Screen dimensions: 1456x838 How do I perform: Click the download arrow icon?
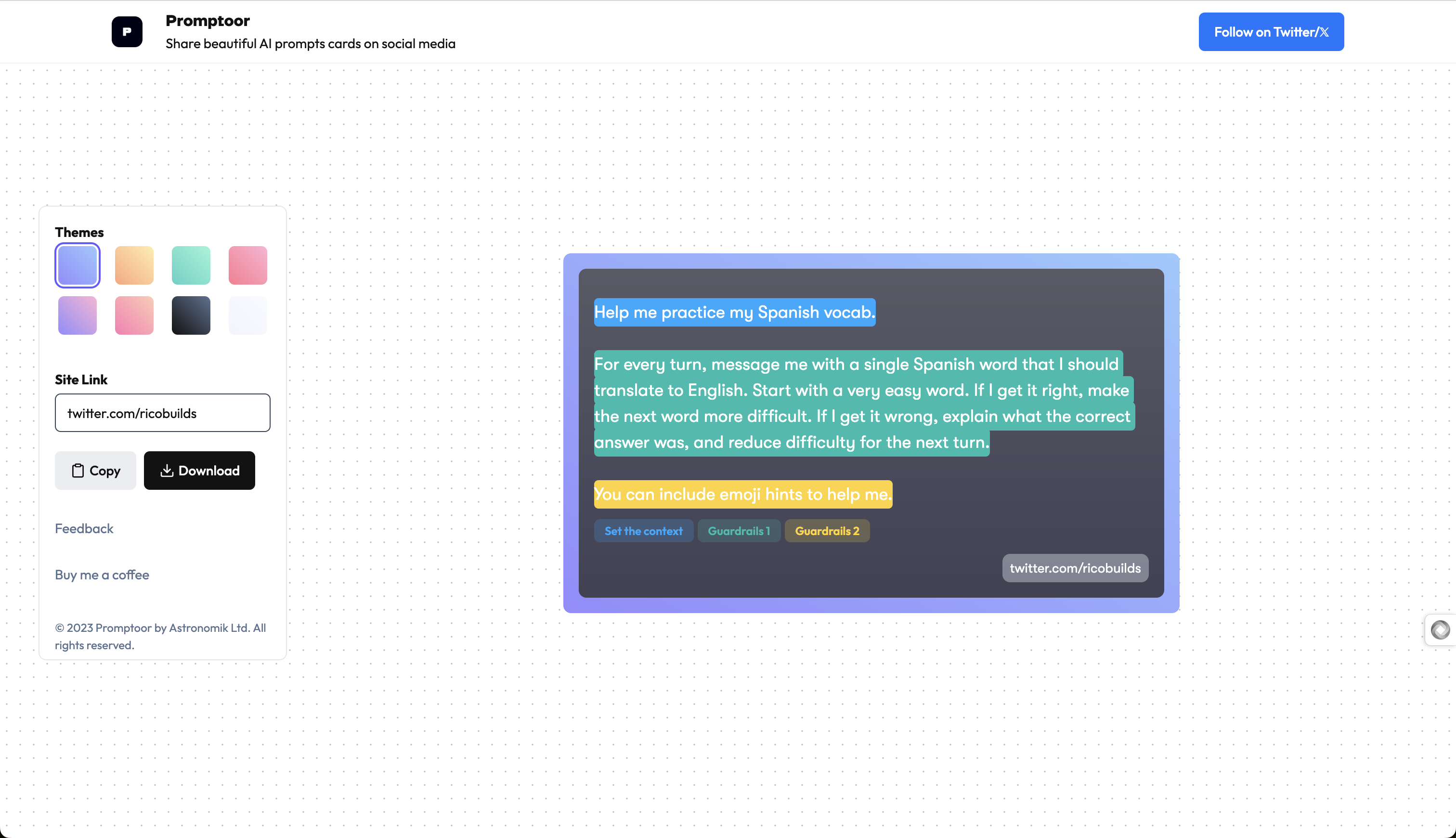[x=167, y=471]
